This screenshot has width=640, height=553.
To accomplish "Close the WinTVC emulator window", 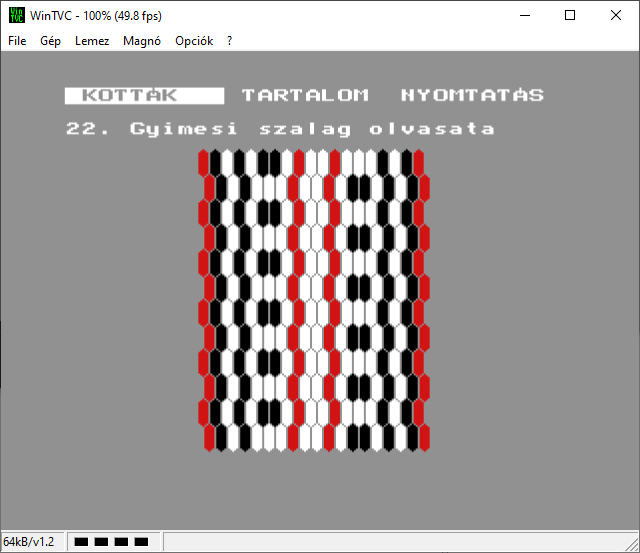I will point(615,15).
